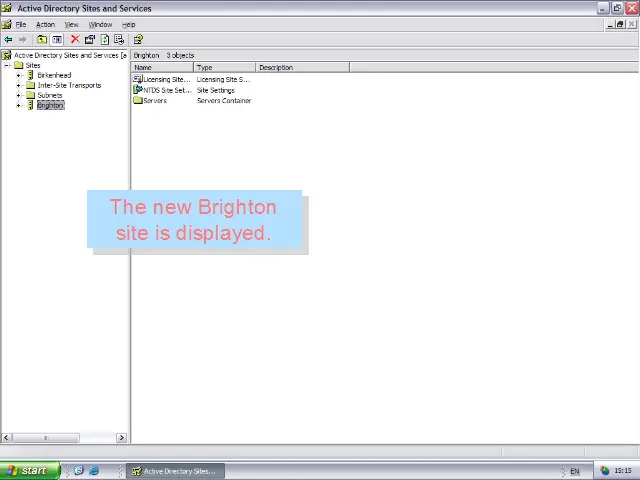Viewport: 640px width, 480px height.
Task: Select the 'Servers' name text
Action: coord(155,100)
